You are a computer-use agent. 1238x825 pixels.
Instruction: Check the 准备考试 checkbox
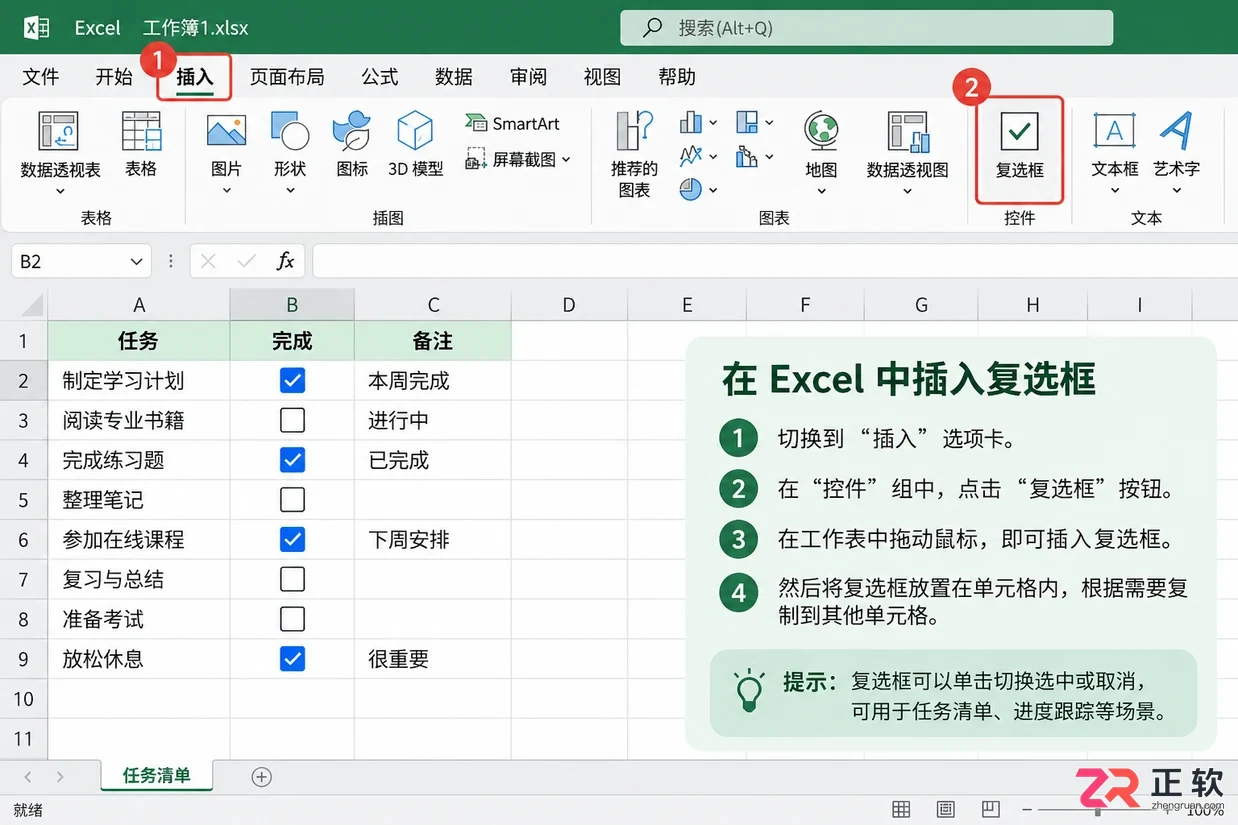click(x=292, y=619)
